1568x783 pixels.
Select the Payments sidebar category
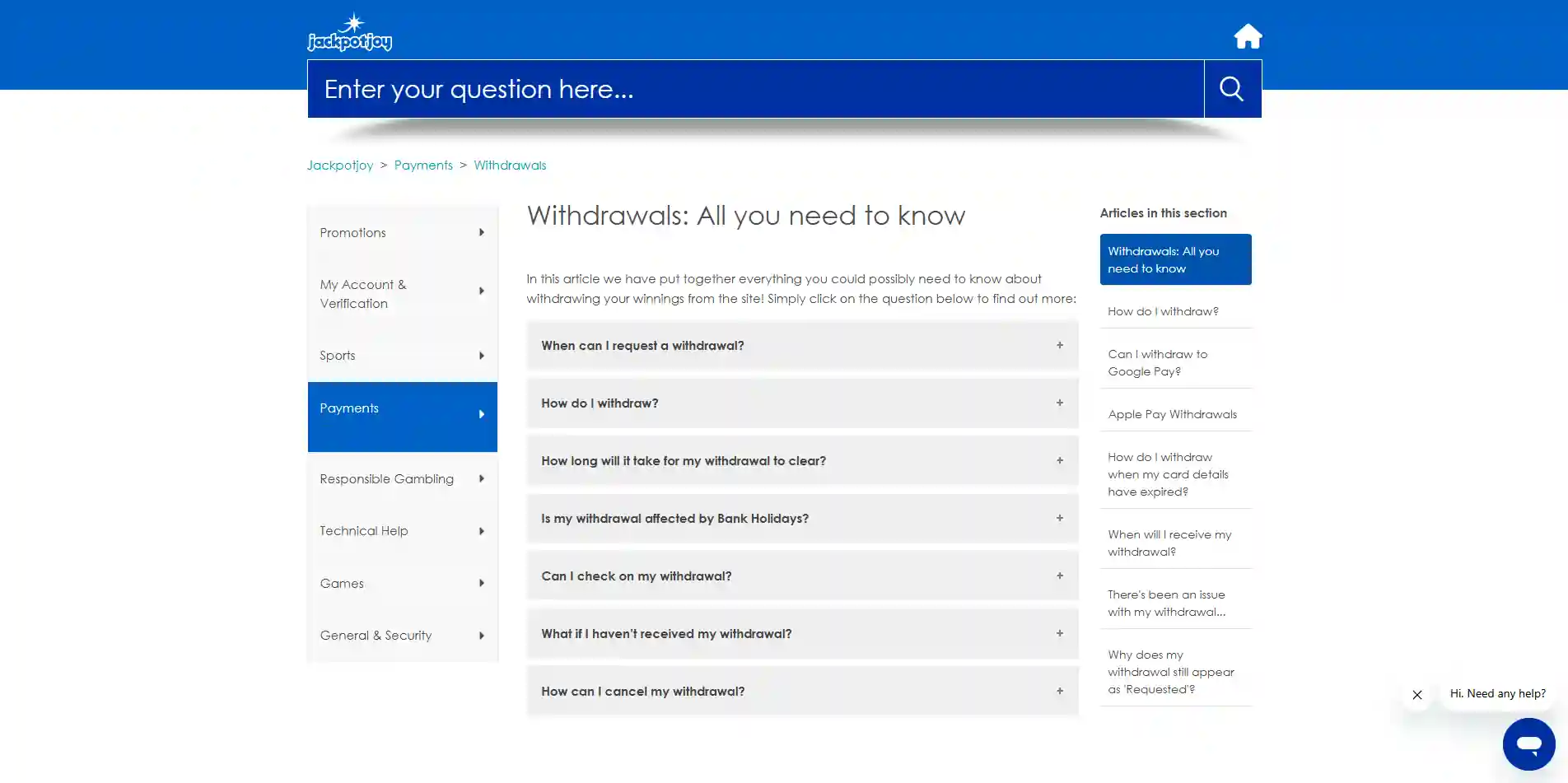coord(403,417)
